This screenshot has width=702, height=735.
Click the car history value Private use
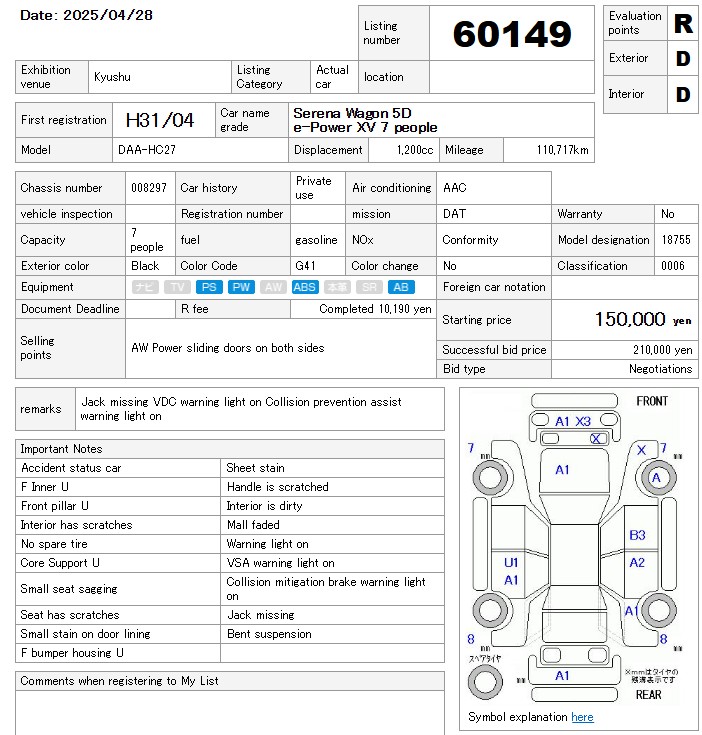tap(314, 188)
